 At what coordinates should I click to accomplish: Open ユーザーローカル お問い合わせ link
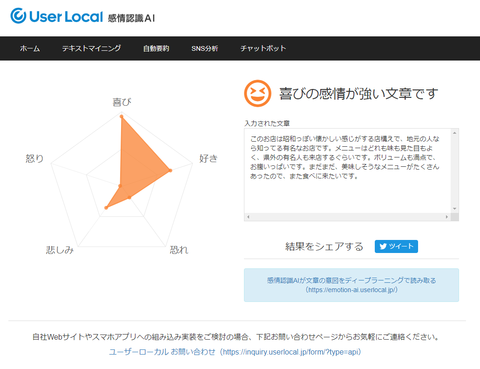click(x=235, y=352)
